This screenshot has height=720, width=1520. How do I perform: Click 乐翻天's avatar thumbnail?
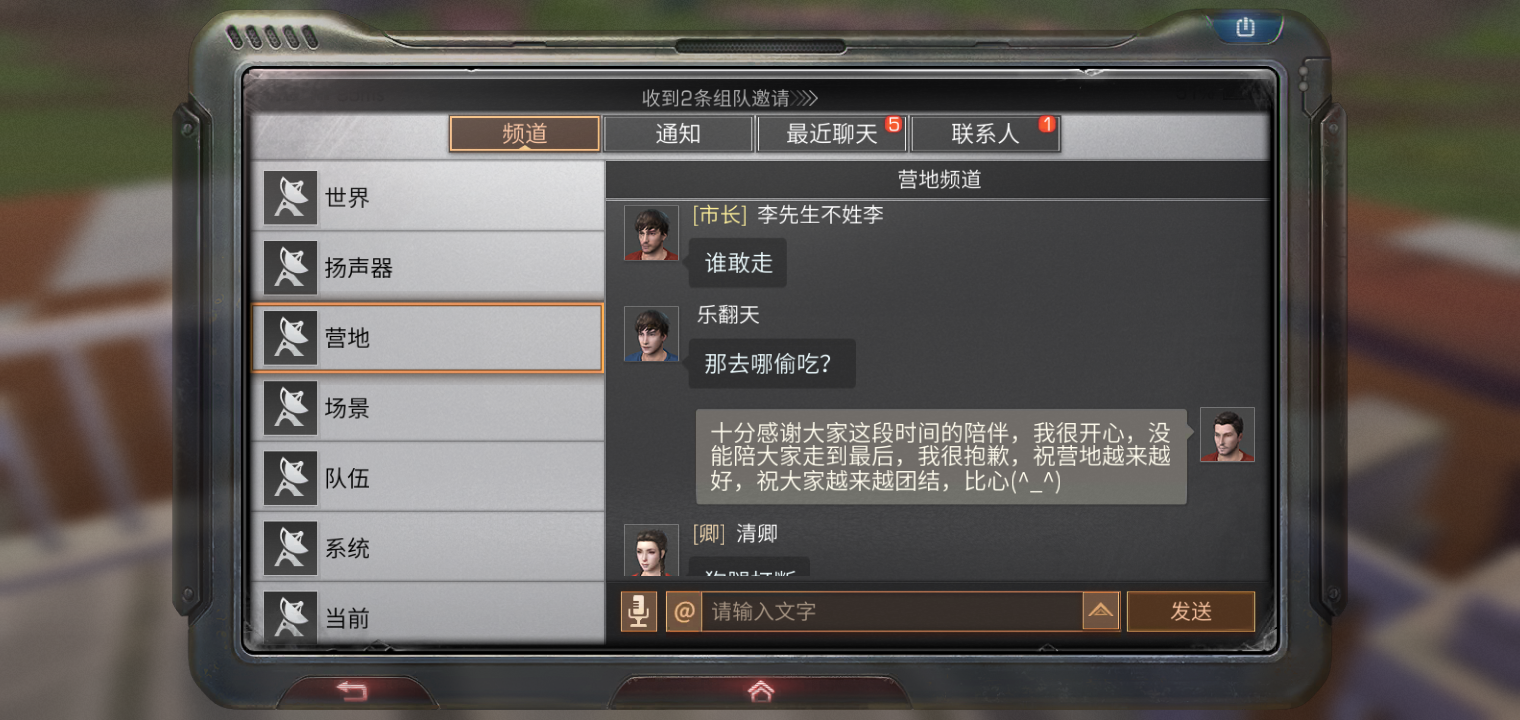point(651,334)
